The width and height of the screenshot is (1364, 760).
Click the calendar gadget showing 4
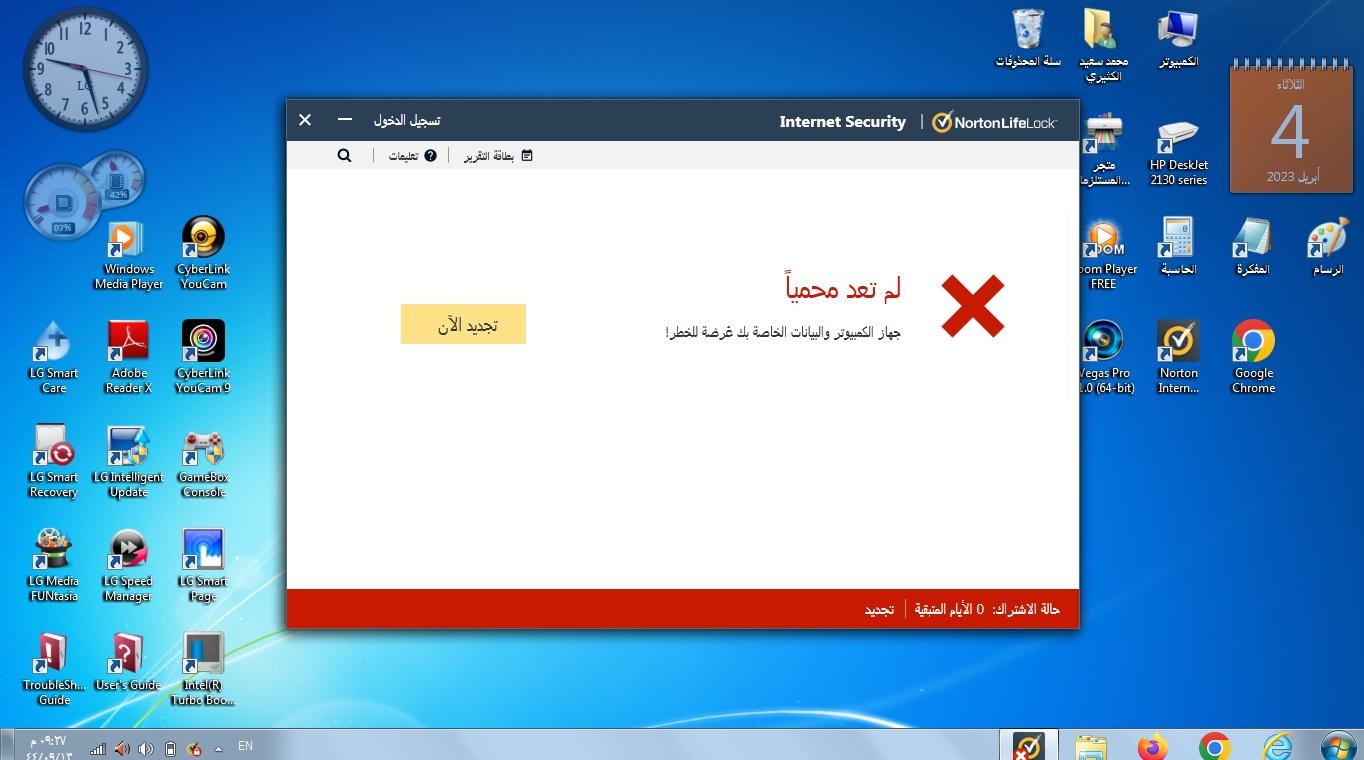click(1290, 127)
